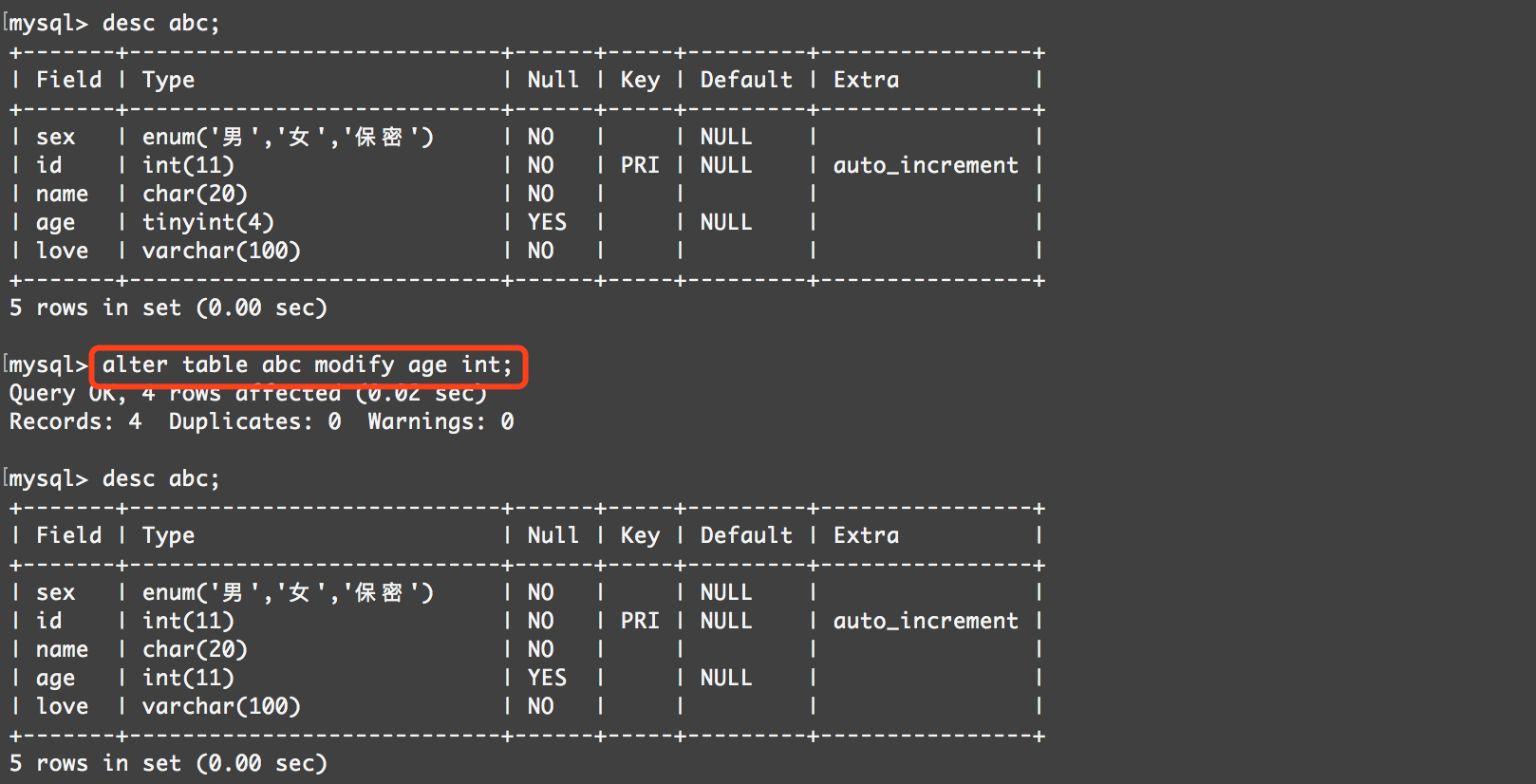Click YES in the first table's Null column
The image size is (1536, 784).
(547, 222)
